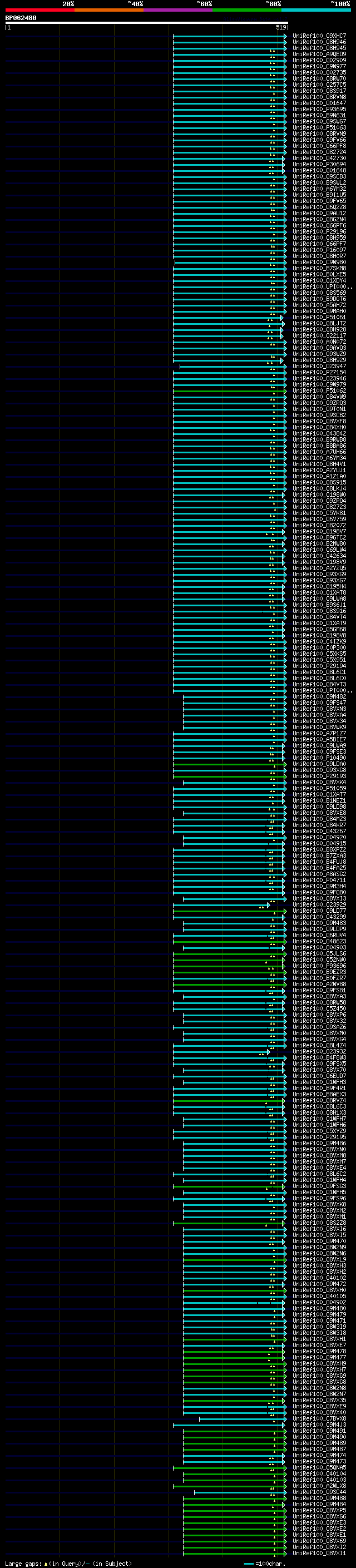Select label UniRef100_B9N631
Viewport: 356px width, 1568px height.
pyautogui.click(x=319, y=116)
